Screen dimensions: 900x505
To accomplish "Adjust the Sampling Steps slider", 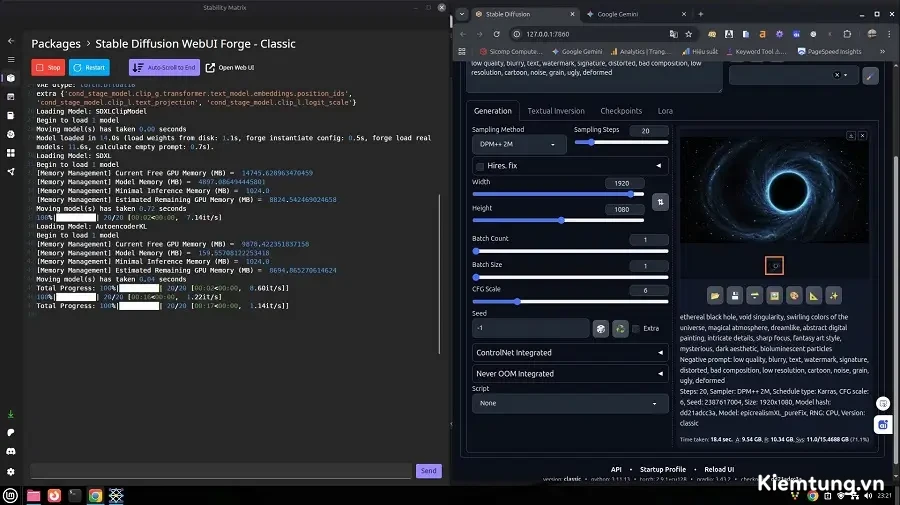I will pyautogui.click(x=621, y=142).
